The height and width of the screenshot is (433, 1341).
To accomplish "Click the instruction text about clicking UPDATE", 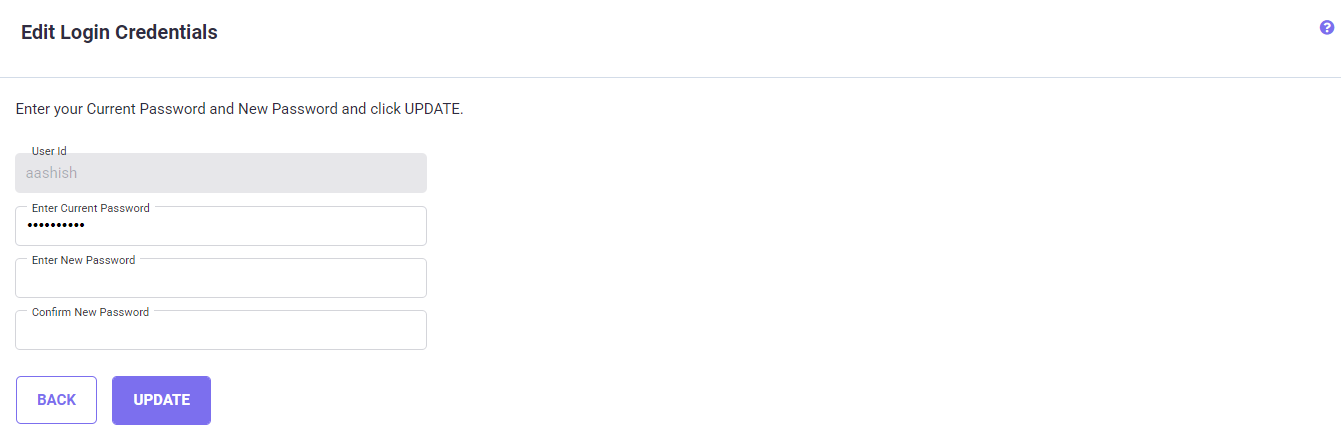I will click(239, 108).
